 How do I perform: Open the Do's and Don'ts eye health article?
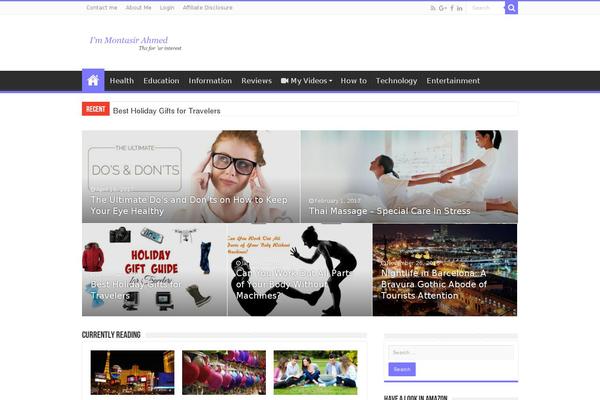191,176
